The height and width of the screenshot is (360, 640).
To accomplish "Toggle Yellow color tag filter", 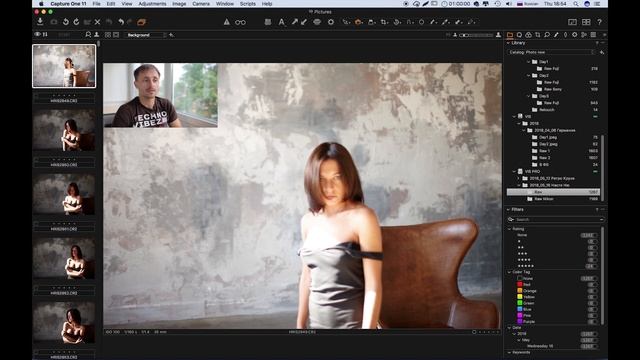I will (592, 297).
